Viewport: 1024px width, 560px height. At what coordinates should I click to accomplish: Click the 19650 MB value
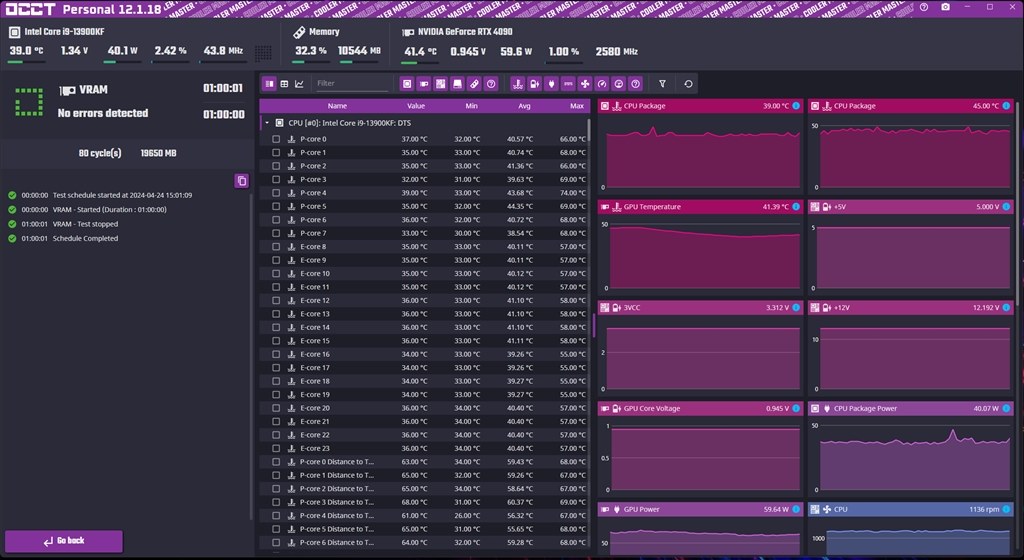158,153
